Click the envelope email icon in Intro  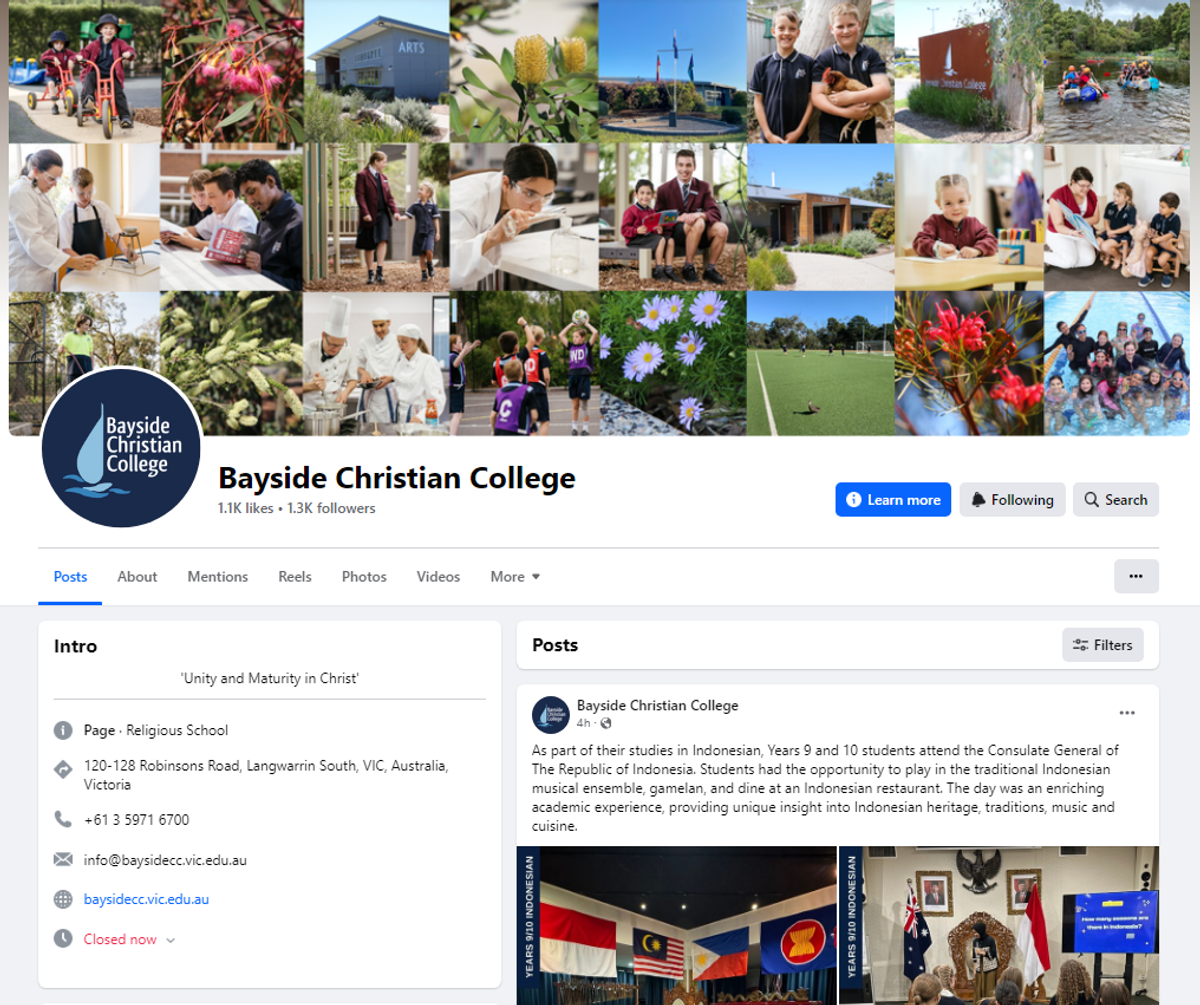coord(63,859)
